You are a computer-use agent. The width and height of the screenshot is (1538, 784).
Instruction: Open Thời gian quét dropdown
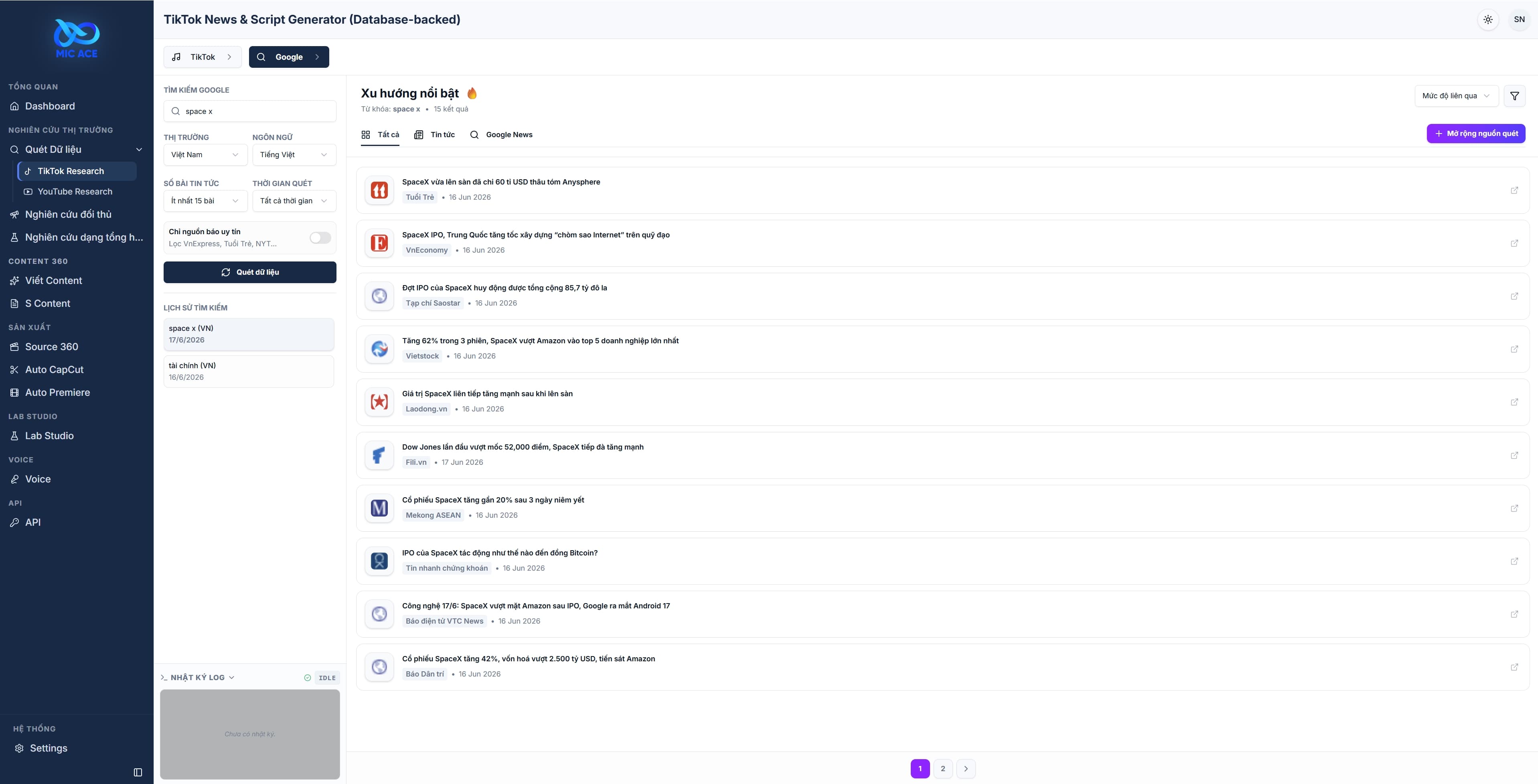click(294, 201)
